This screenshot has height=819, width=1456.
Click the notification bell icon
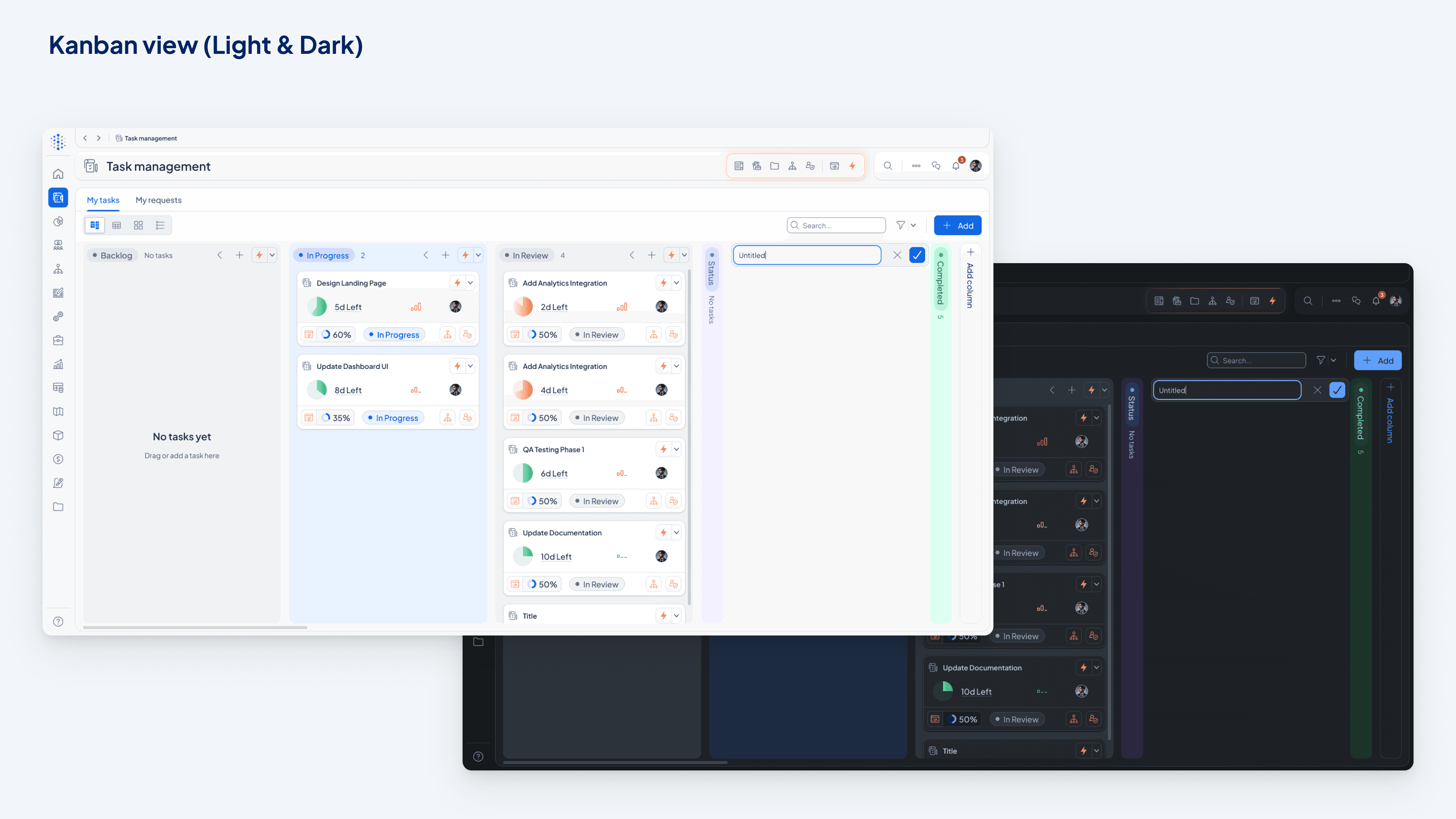[955, 166]
